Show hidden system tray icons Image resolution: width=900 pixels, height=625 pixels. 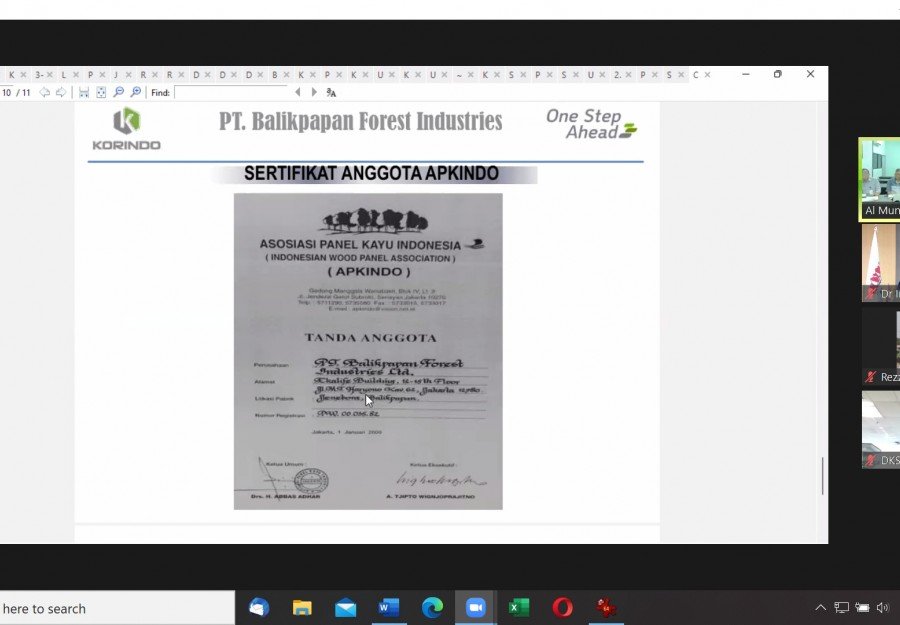pyautogui.click(x=820, y=607)
